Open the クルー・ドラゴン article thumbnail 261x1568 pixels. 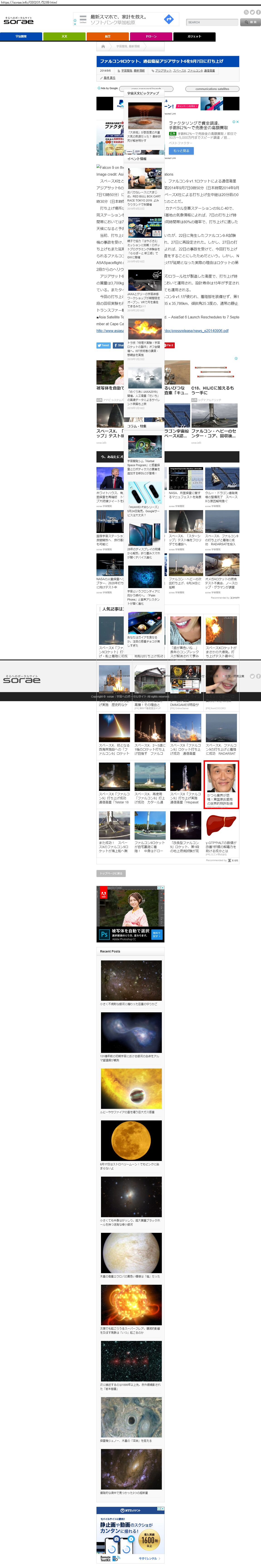(x=222, y=478)
